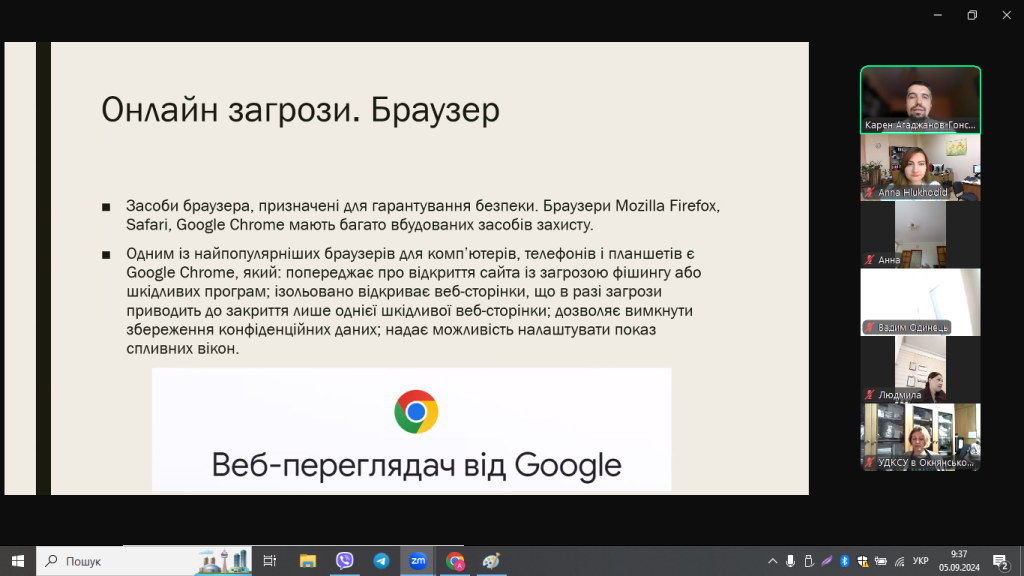Screen dimensions: 1024x576
Task: Launch the Paint app from the taskbar
Action: (x=491, y=561)
